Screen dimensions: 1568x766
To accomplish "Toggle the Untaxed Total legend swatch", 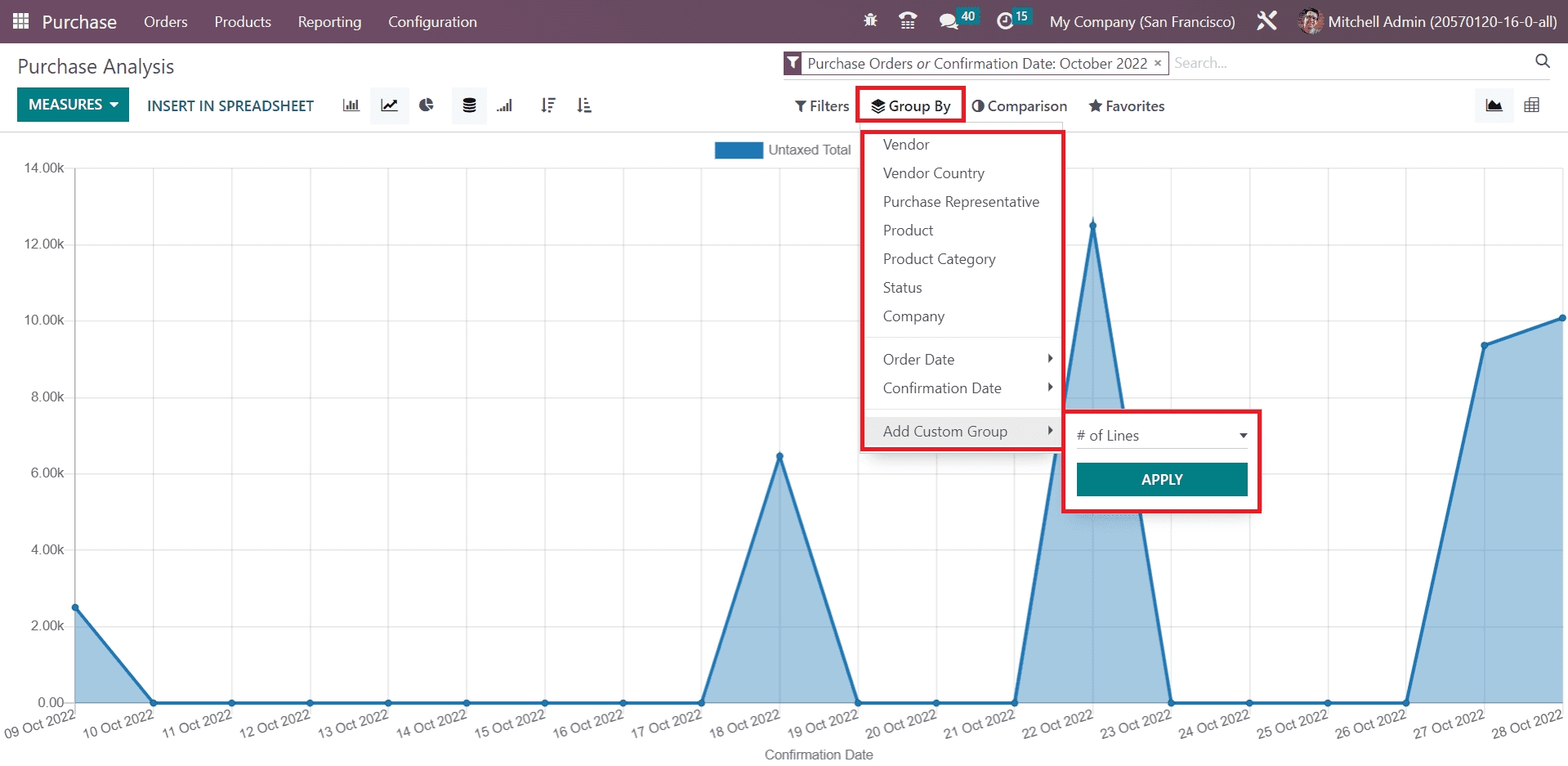I will (739, 150).
